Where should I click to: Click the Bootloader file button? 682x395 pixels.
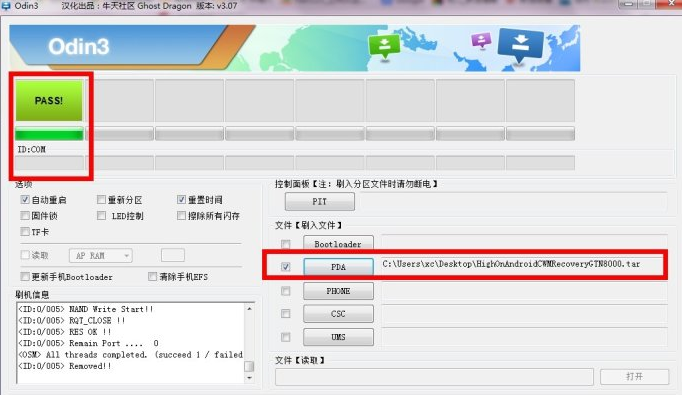(x=338, y=243)
